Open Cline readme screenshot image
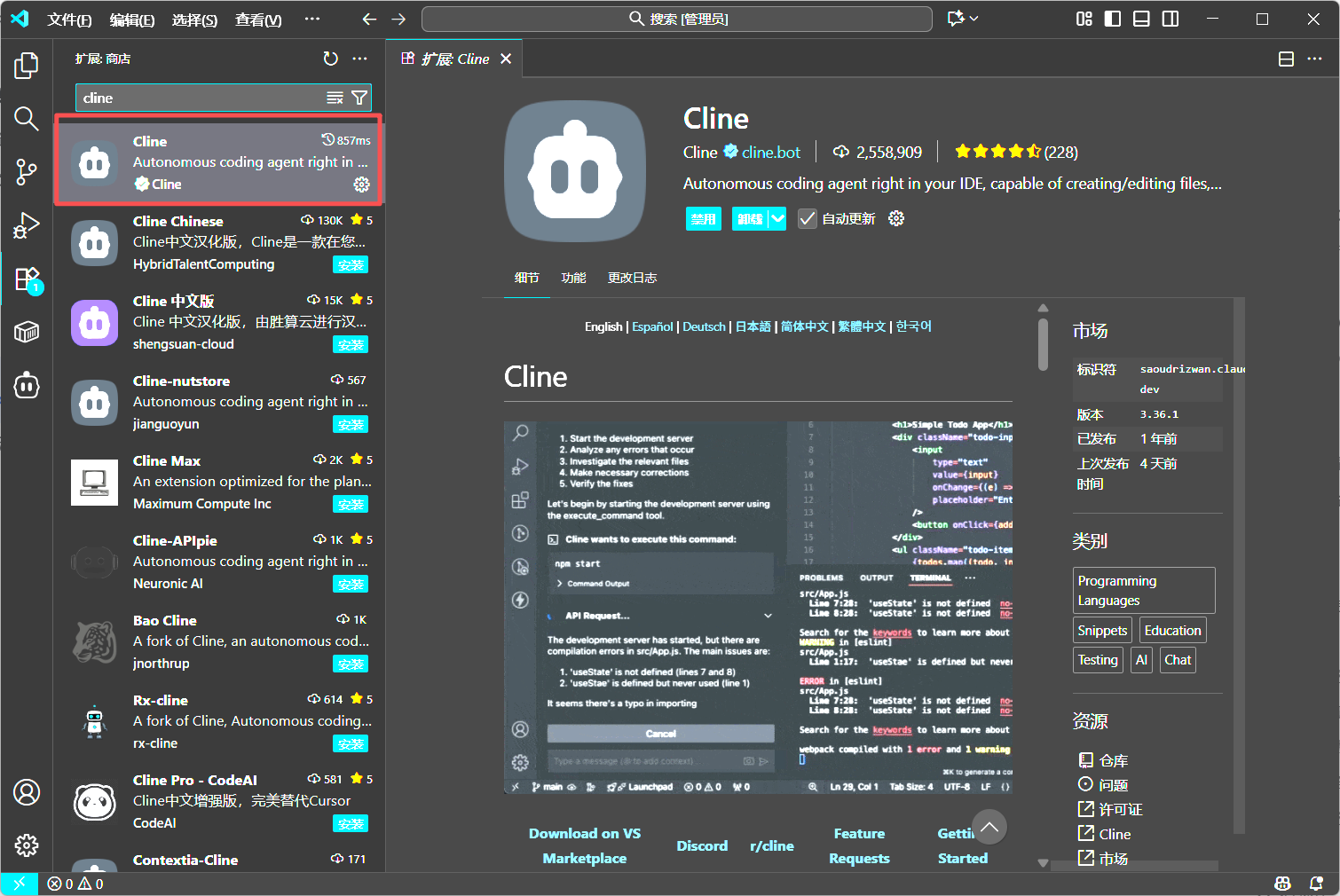The image size is (1340, 896). 758,607
